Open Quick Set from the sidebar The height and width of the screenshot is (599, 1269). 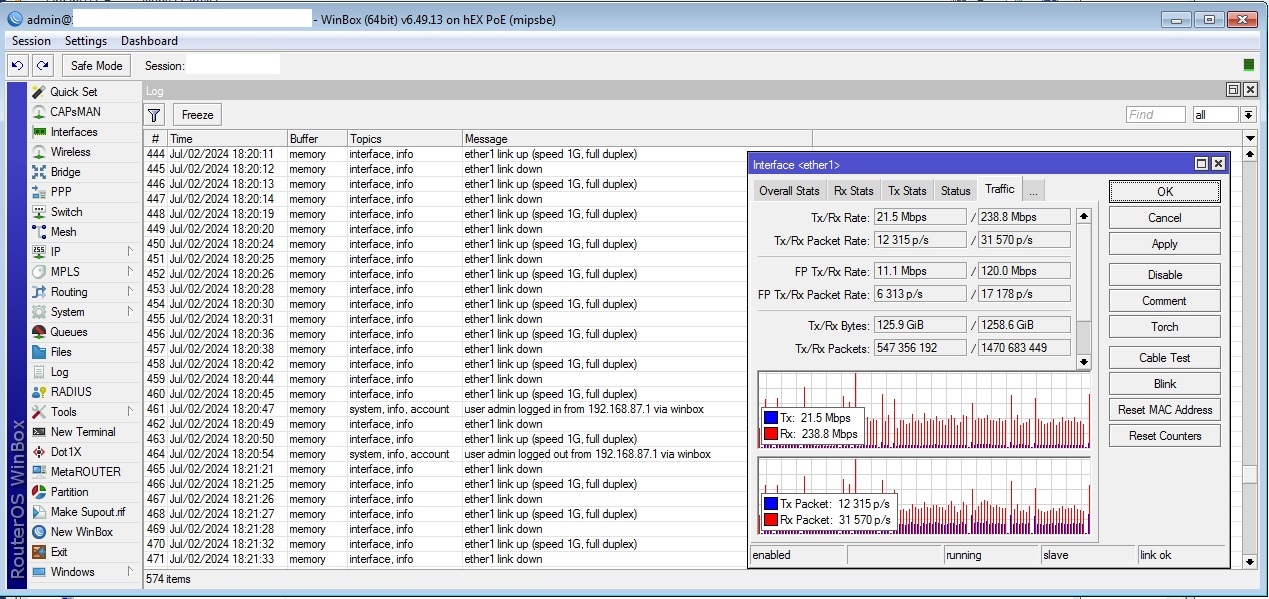pos(73,92)
